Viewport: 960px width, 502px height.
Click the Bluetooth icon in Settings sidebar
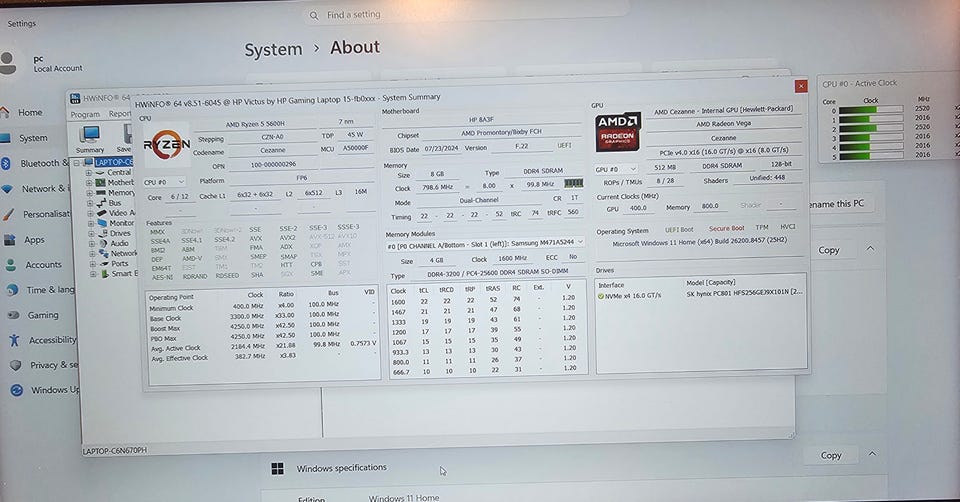[x=6, y=163]
